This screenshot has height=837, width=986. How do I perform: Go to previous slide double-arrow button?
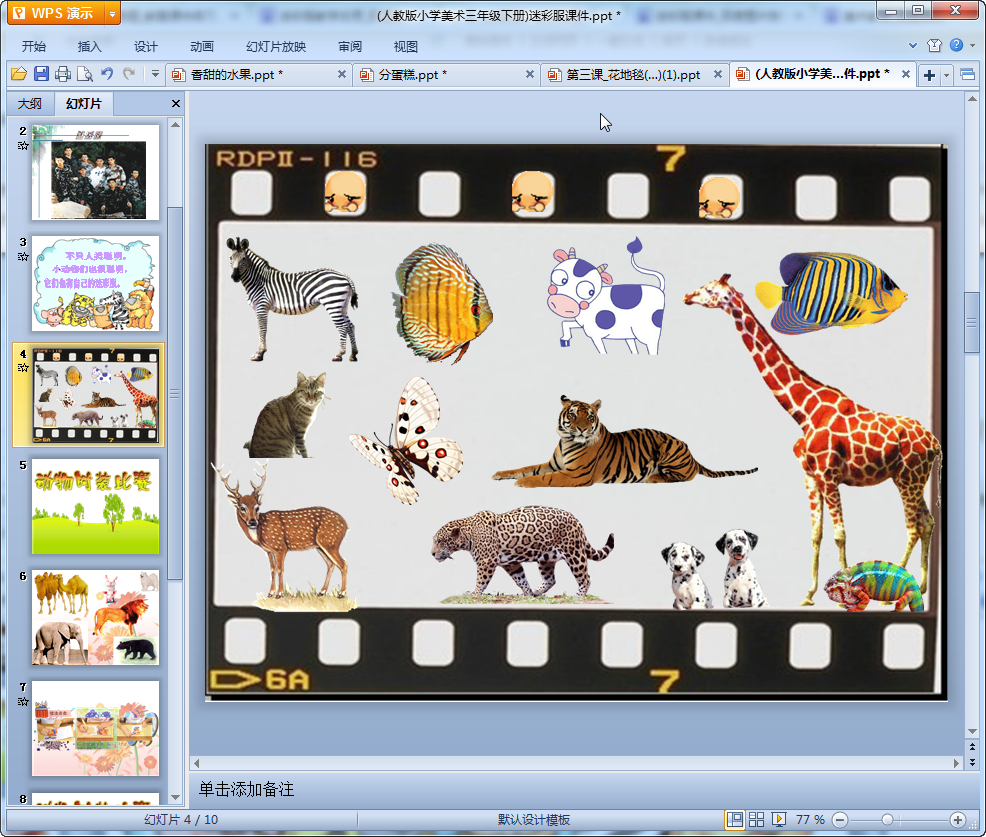coord(972,747)
